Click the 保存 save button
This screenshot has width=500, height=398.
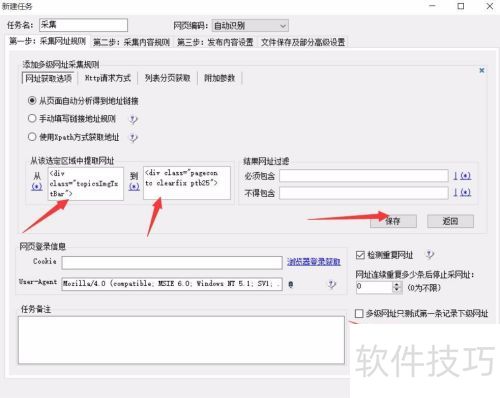pyautogui.click(x=393, y=221)
